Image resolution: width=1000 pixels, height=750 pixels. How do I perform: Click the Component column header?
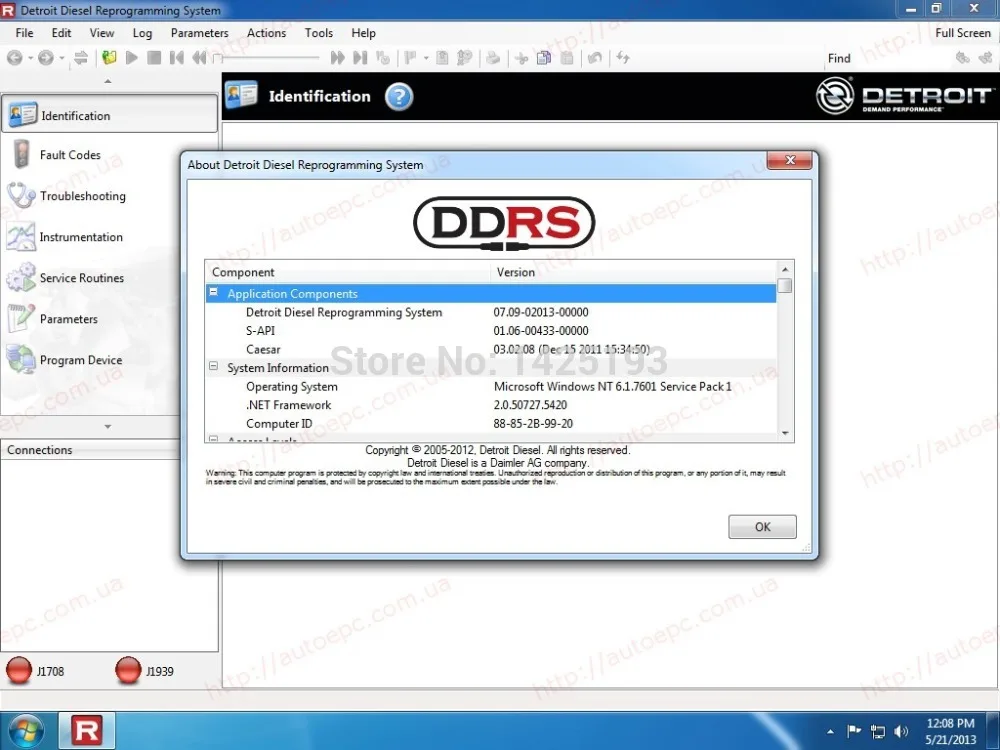click(x=348, y=272)
